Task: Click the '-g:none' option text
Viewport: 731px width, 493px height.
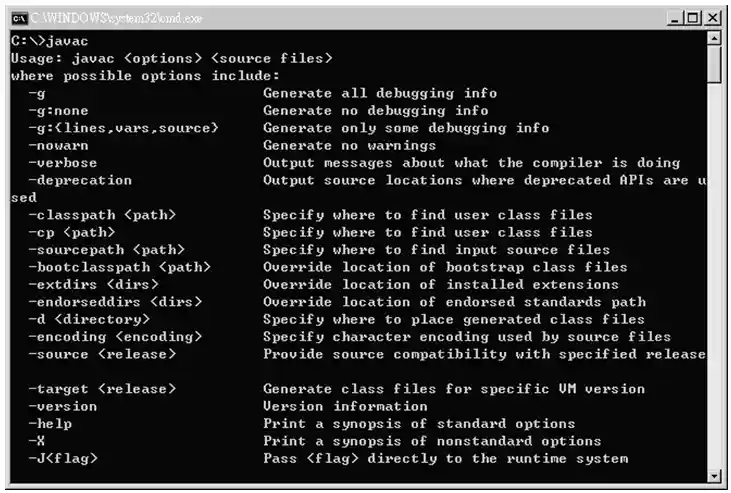Action: (x=60, y=110)
